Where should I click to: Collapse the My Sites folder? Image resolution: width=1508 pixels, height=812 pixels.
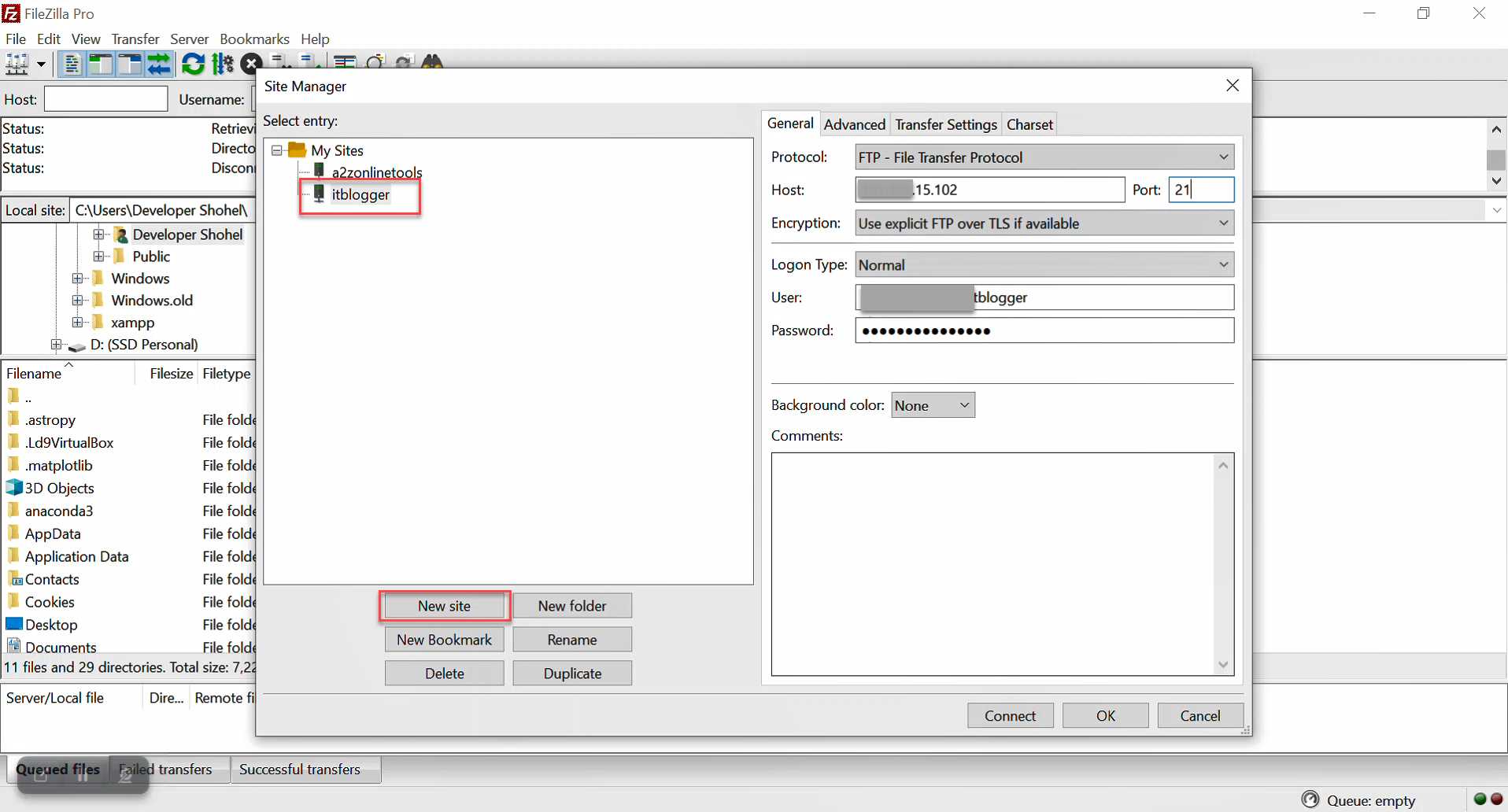click(x=277, y=149)
